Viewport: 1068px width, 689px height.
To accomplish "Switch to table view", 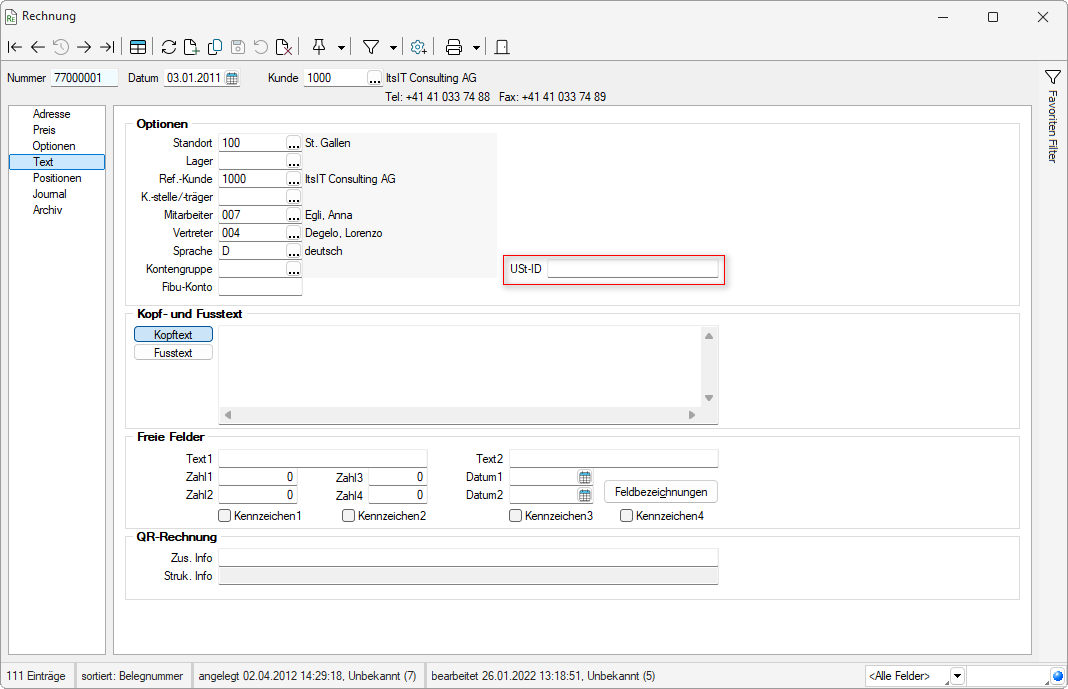I will coord(138,47).
